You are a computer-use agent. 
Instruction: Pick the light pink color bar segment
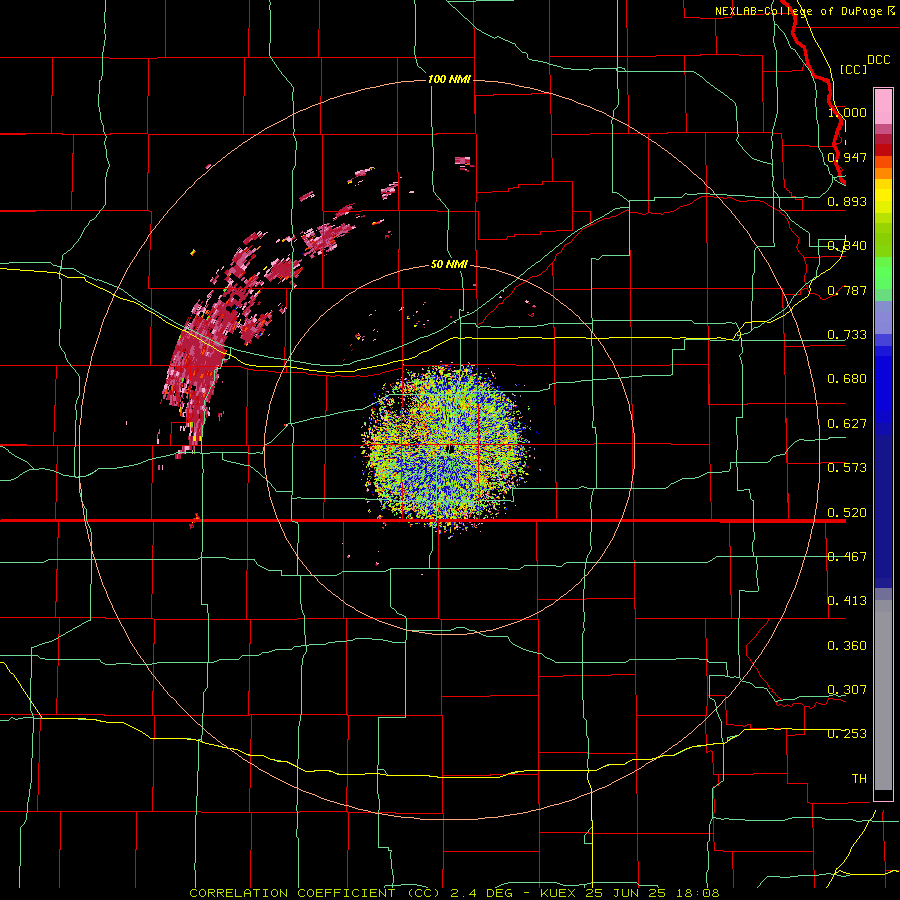(x=883, y=106)
